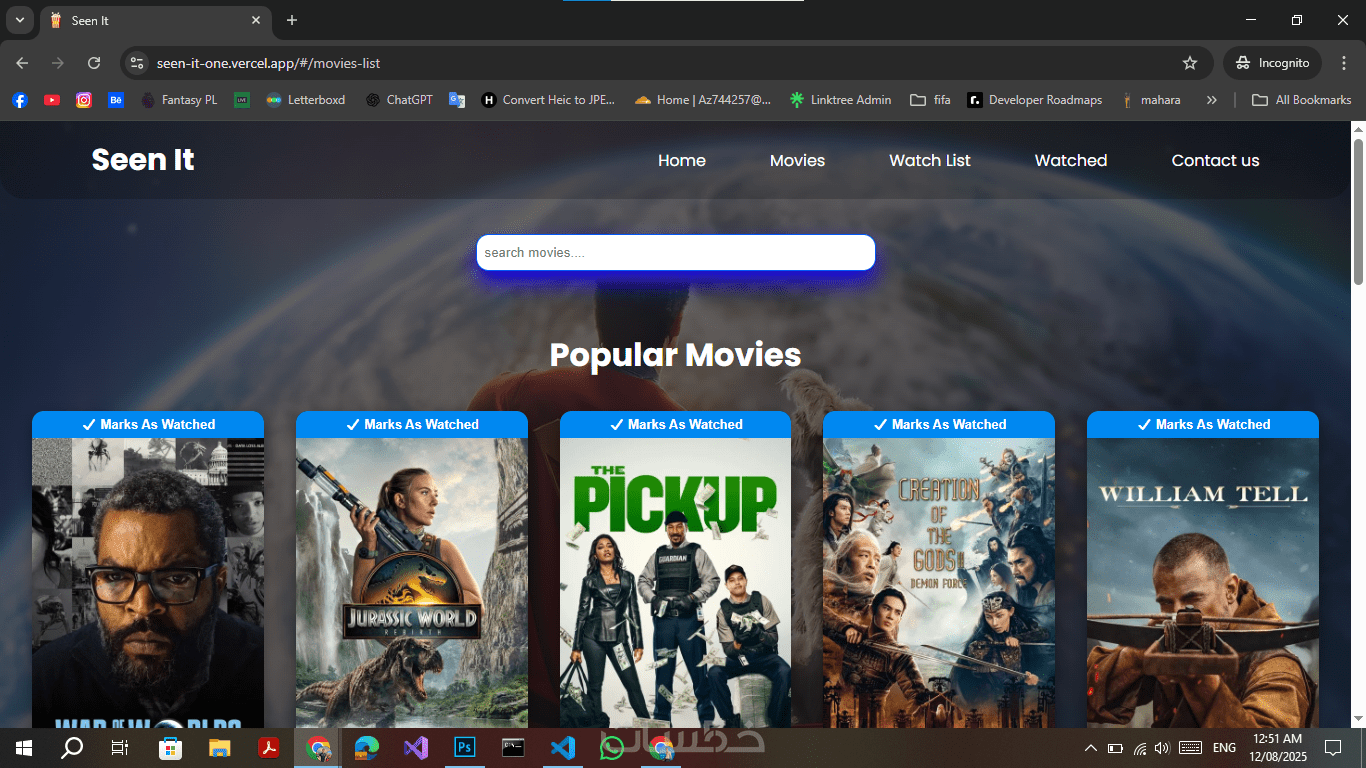Open the Jurassic World poster
This screenshot has width=1366, height=768.
412,583
